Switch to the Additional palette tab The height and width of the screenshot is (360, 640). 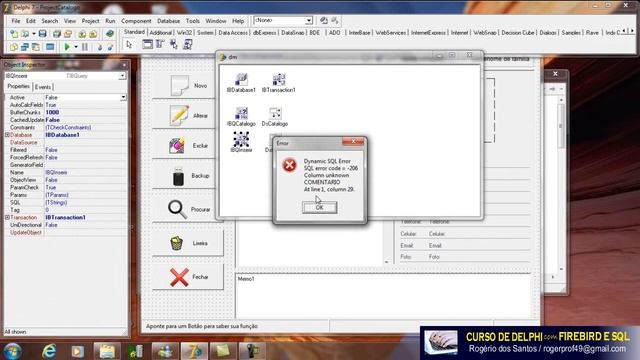tap(160, 33)
